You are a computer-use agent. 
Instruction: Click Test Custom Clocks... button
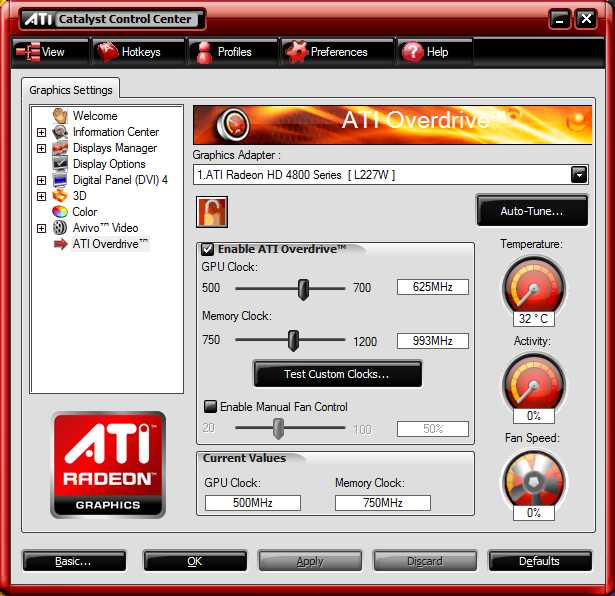tap(337, 374)
